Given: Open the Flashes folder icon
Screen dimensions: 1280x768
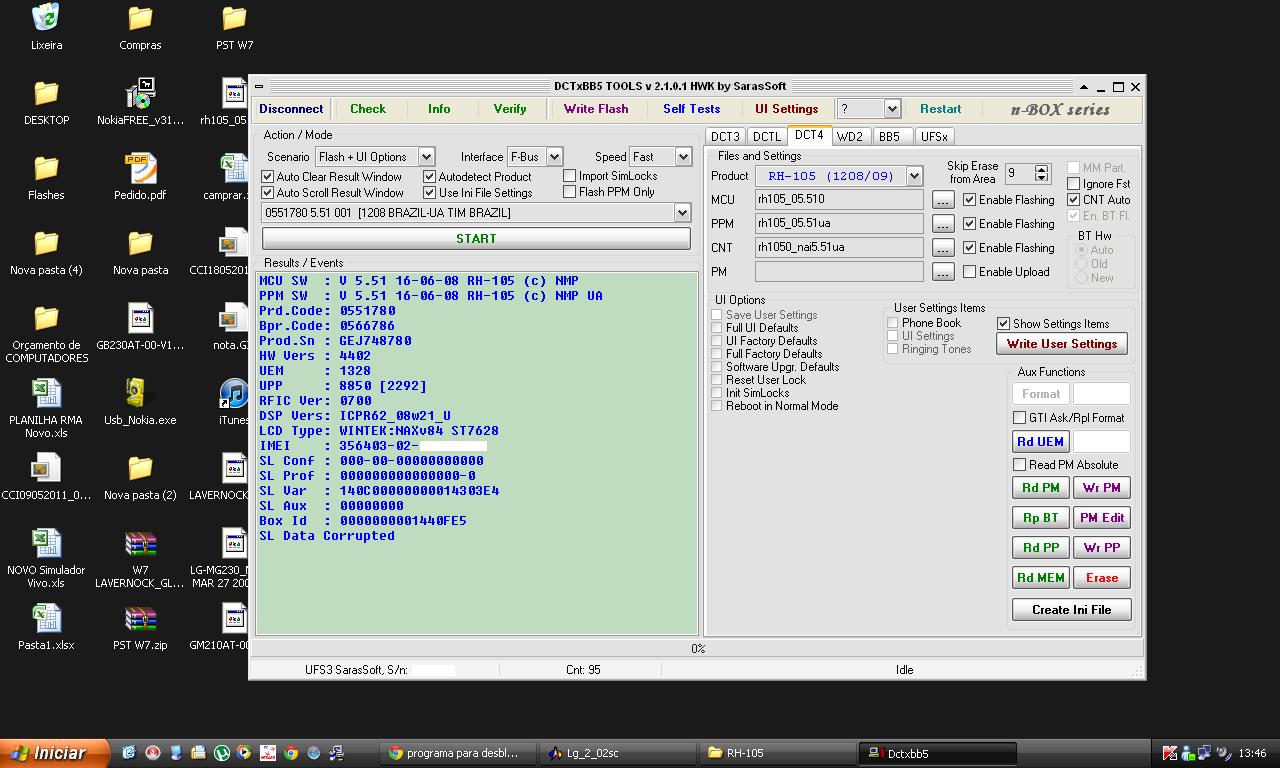Looking at the screenshot, I should click(x=46, y=169).
